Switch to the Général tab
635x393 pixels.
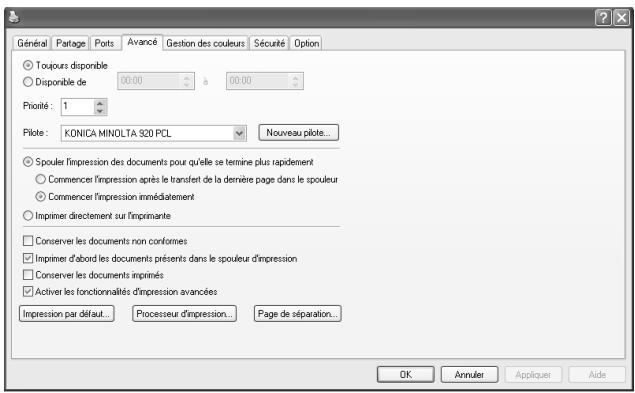pyautogui.click(x=32, y=43)
